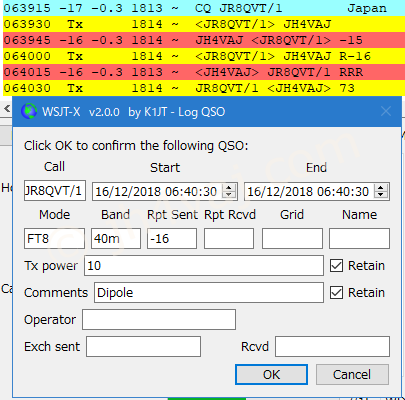Click the Rpt Sent field showing -16
The width and height of the screenshot is (405, 400).
point(172,238)
